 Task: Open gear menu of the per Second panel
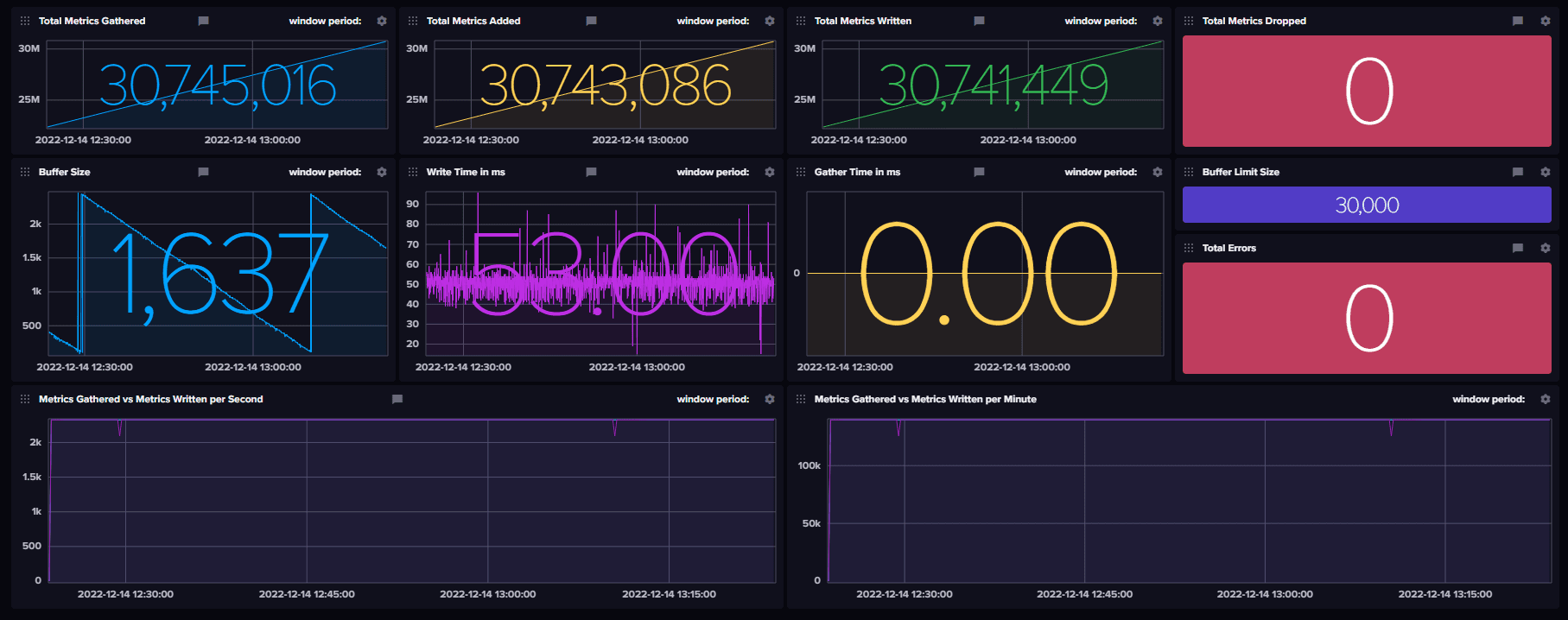770,399
